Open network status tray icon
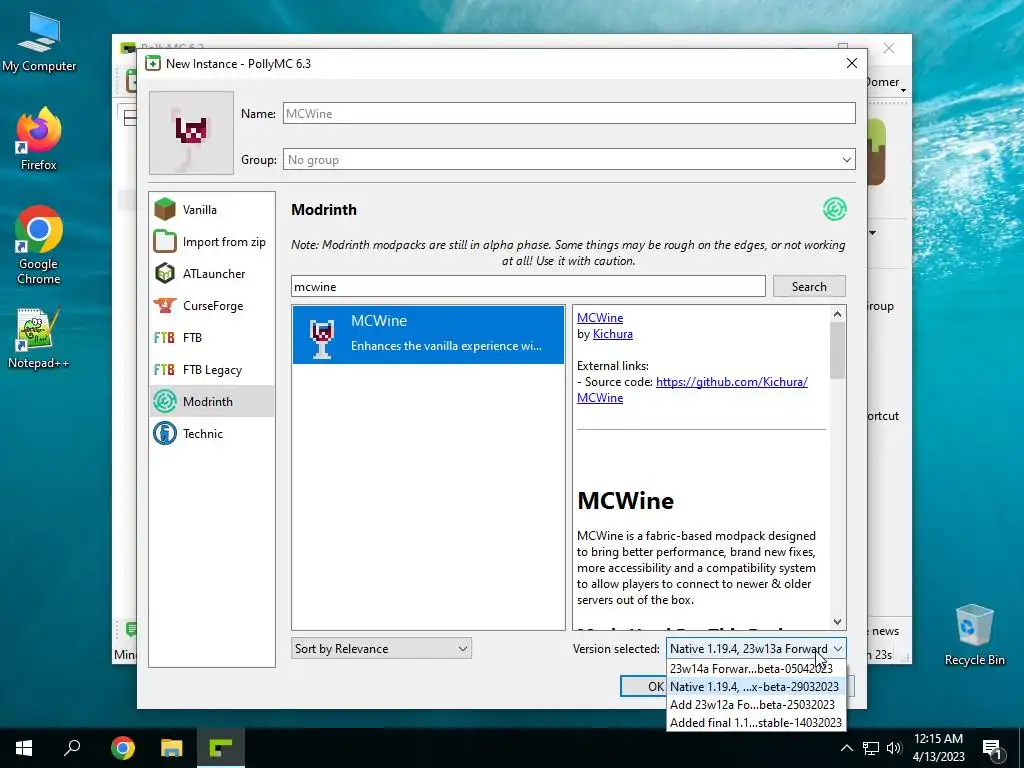1024x768 pixels. (x=871, y=748)
